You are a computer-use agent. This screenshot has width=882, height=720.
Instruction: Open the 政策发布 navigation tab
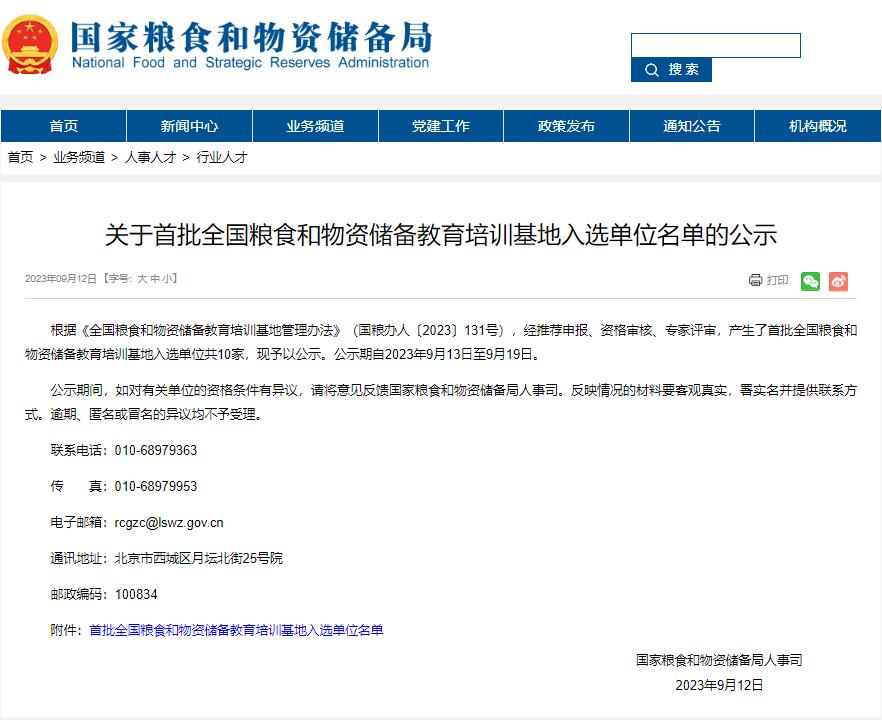click(566, 126)
